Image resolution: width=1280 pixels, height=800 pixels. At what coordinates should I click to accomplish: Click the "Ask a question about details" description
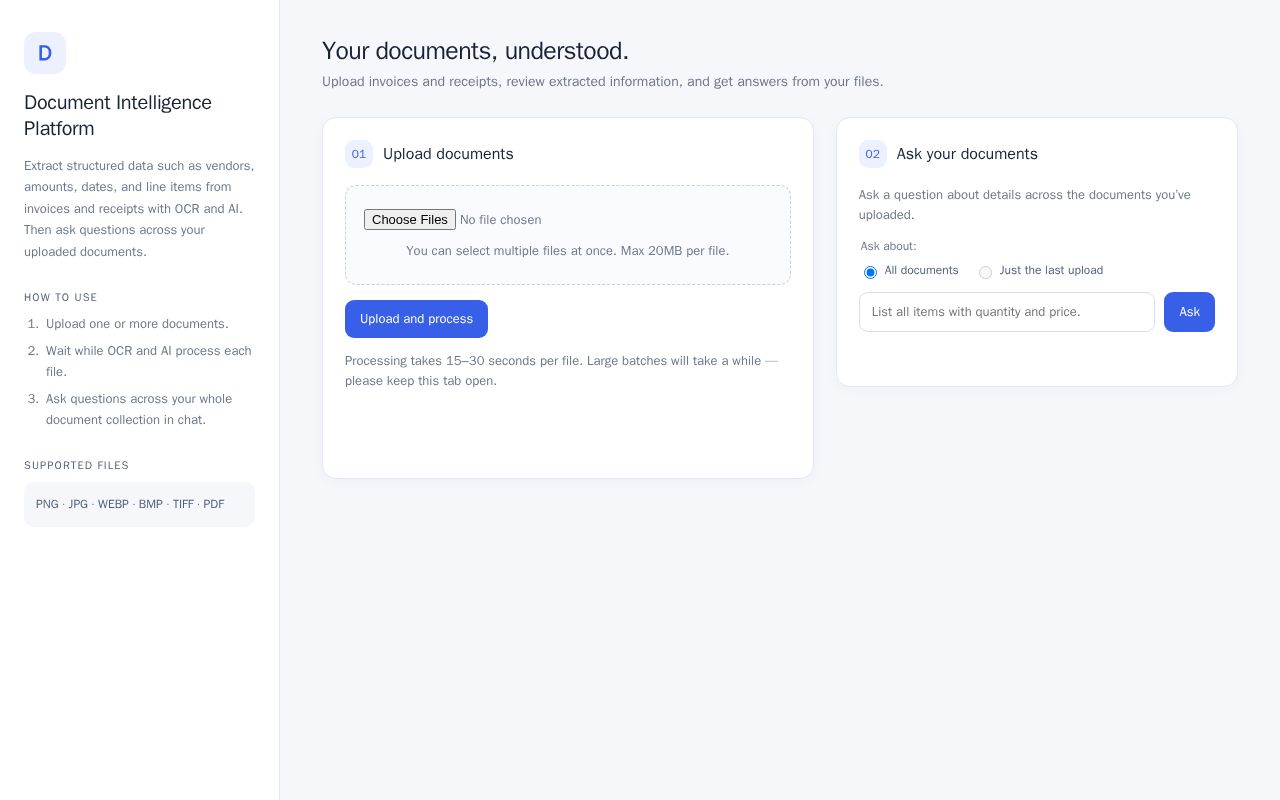pos(1025,205)
